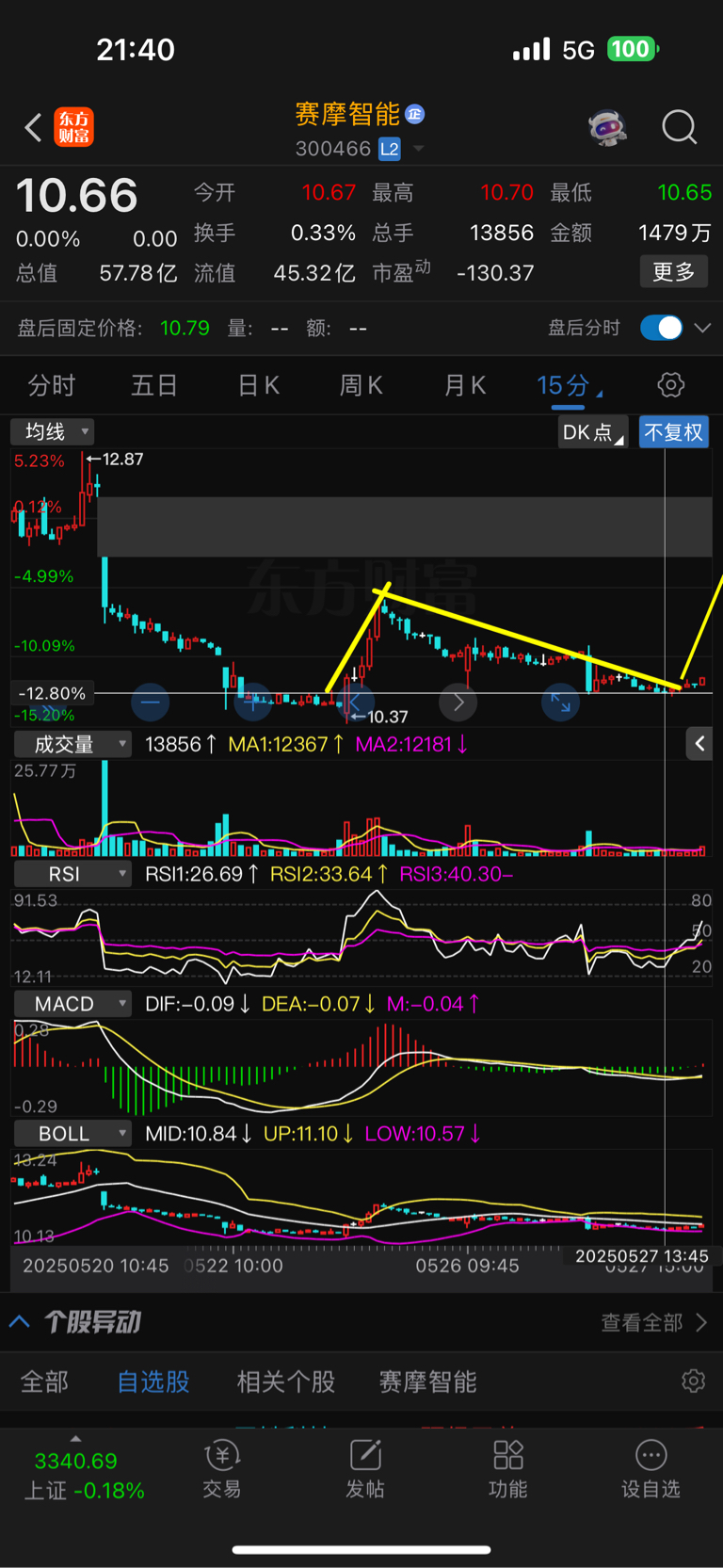Switch to the 五日 tab

click(x=154, y=385)
